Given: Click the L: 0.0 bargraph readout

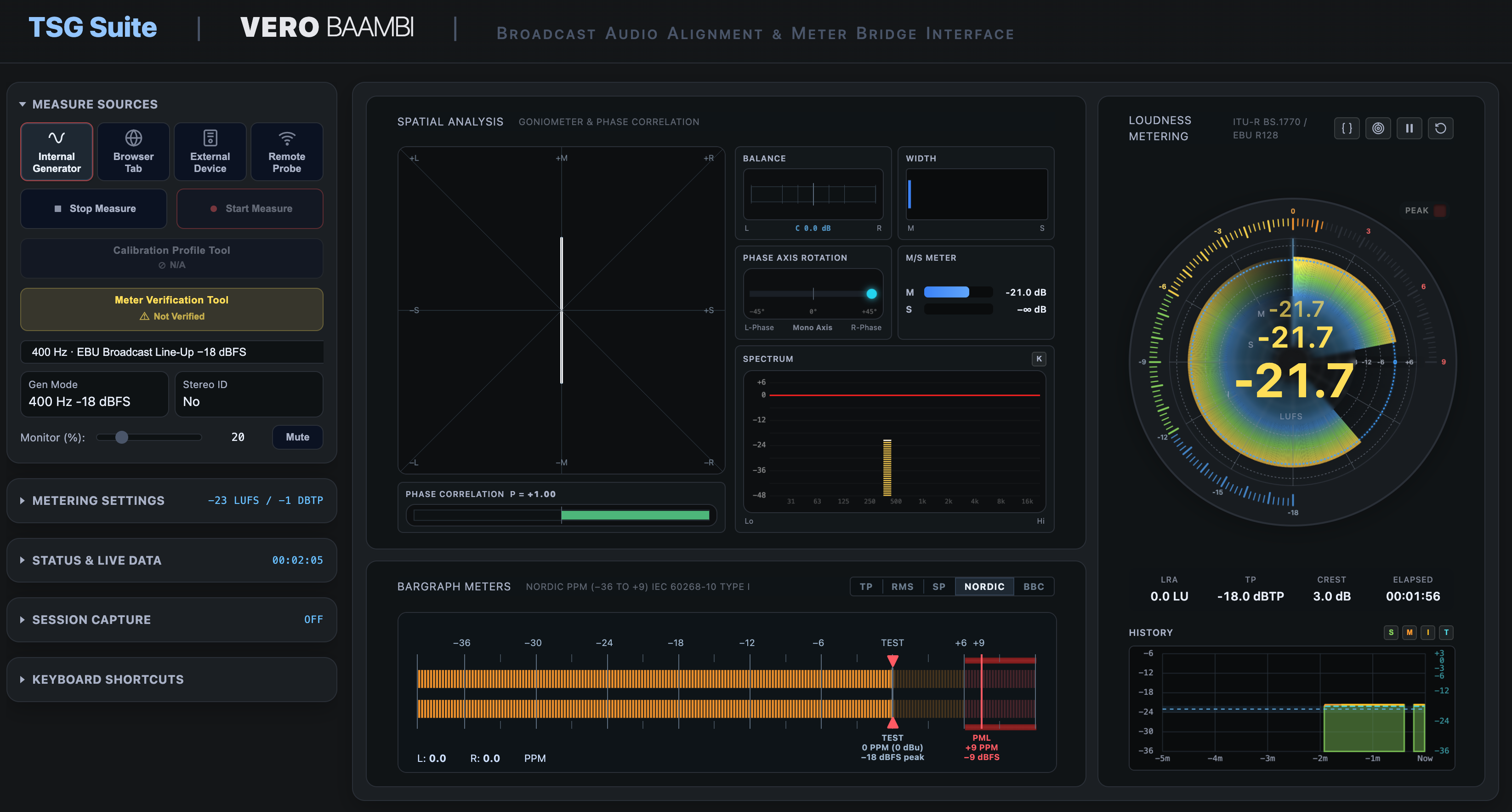Looking at the screenshot, I should tap(432, 758).
